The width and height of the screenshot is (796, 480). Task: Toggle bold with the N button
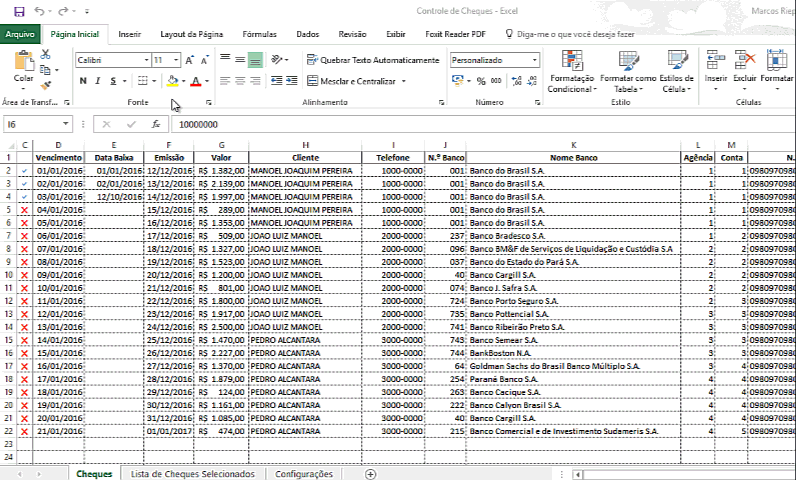[x=83, y=81]
